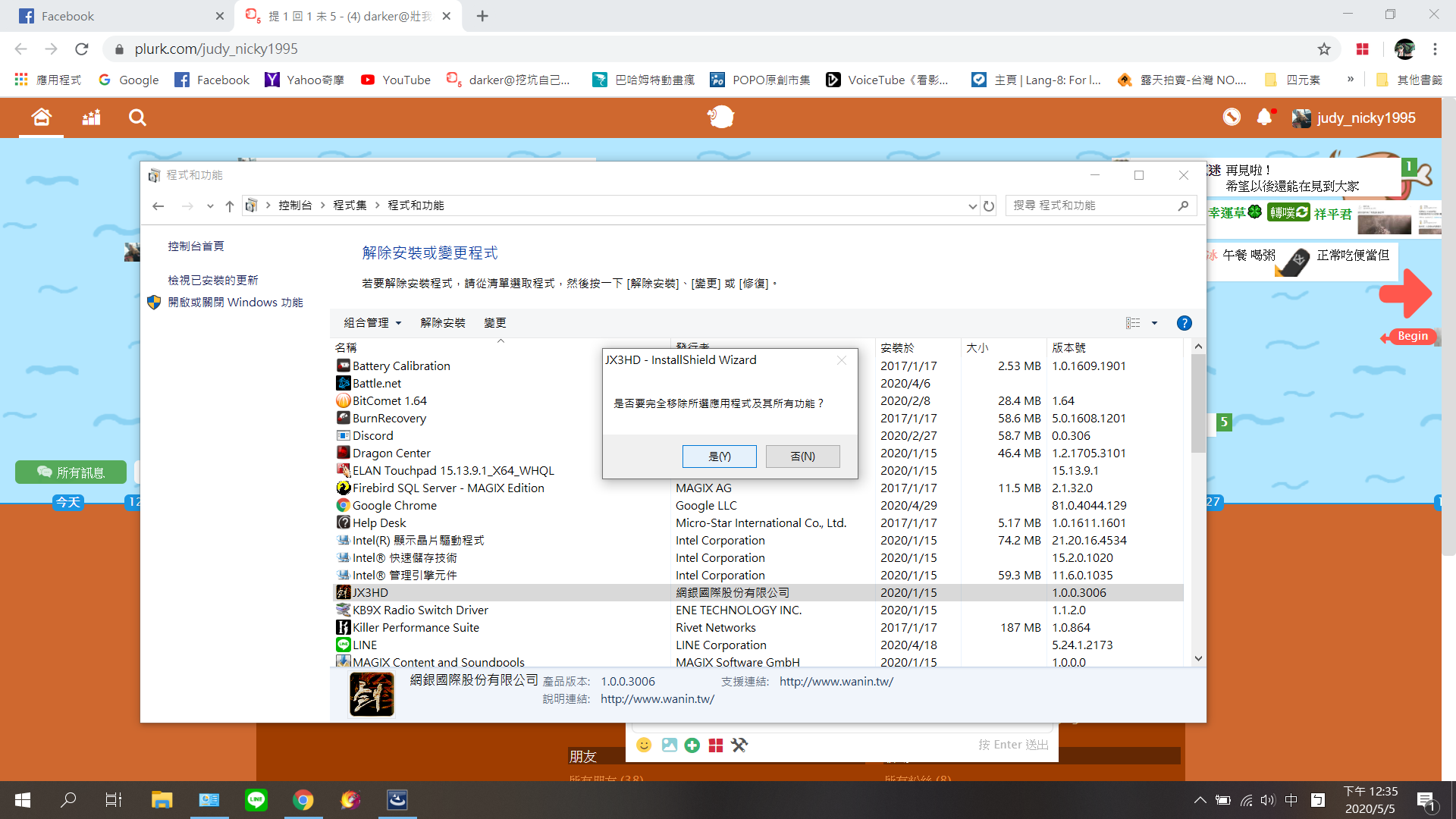The image size is (1456, 819).
Task: Open LINE from taskbar
Action: click(256, 800)
